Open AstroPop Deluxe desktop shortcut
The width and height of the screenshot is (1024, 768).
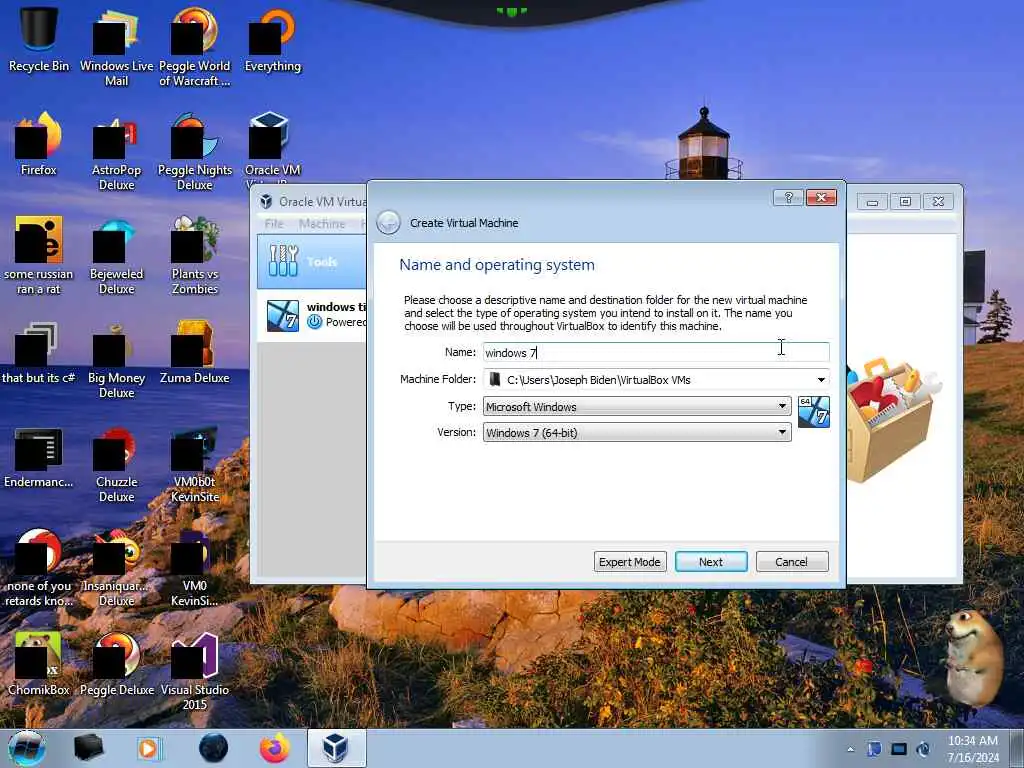[x=116, y=152]
